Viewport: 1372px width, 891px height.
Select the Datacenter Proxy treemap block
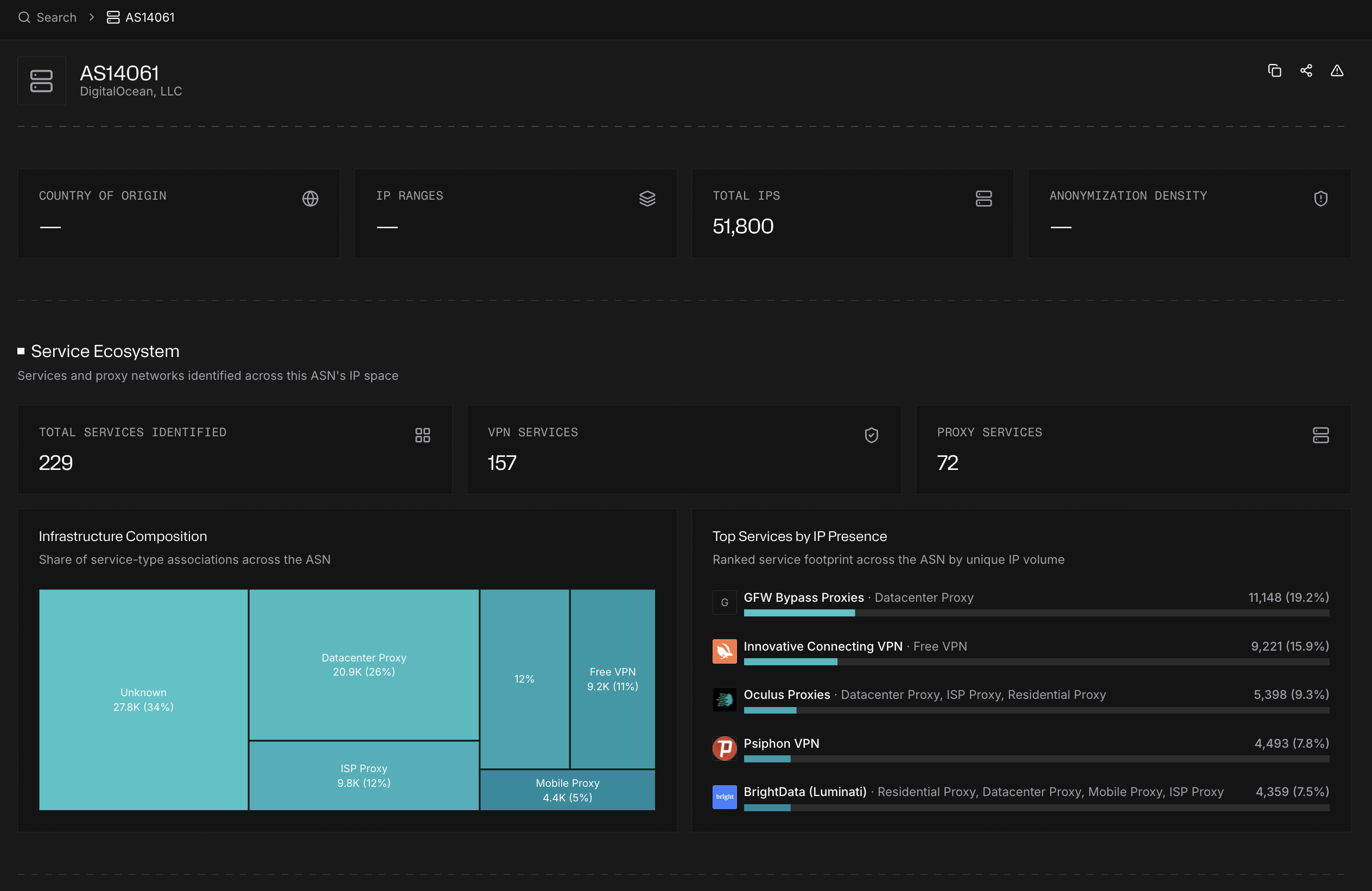(x=364, y=664)
